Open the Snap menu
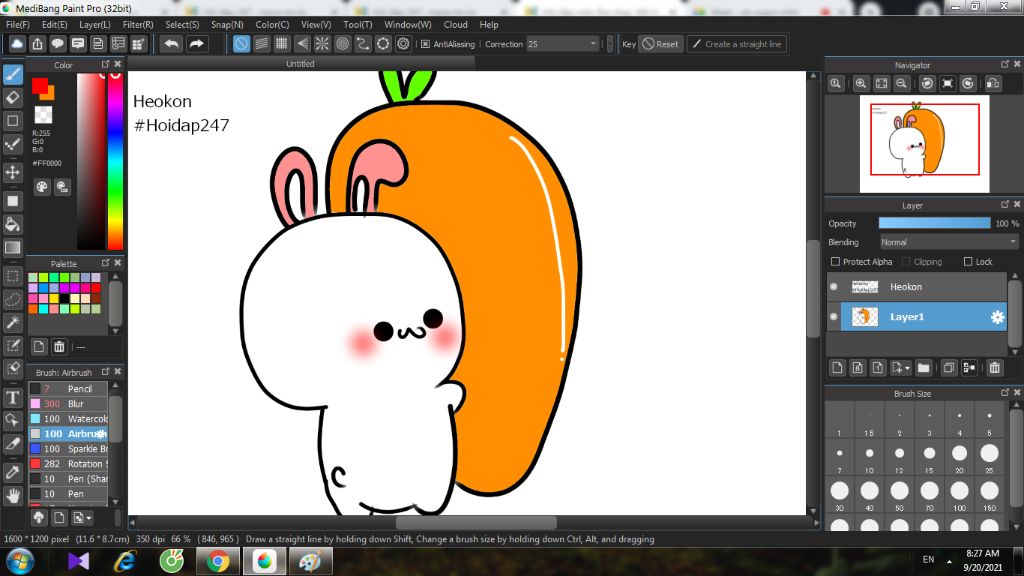The width and height of the screenshot is (1024, 576). [x=227, y=25]
